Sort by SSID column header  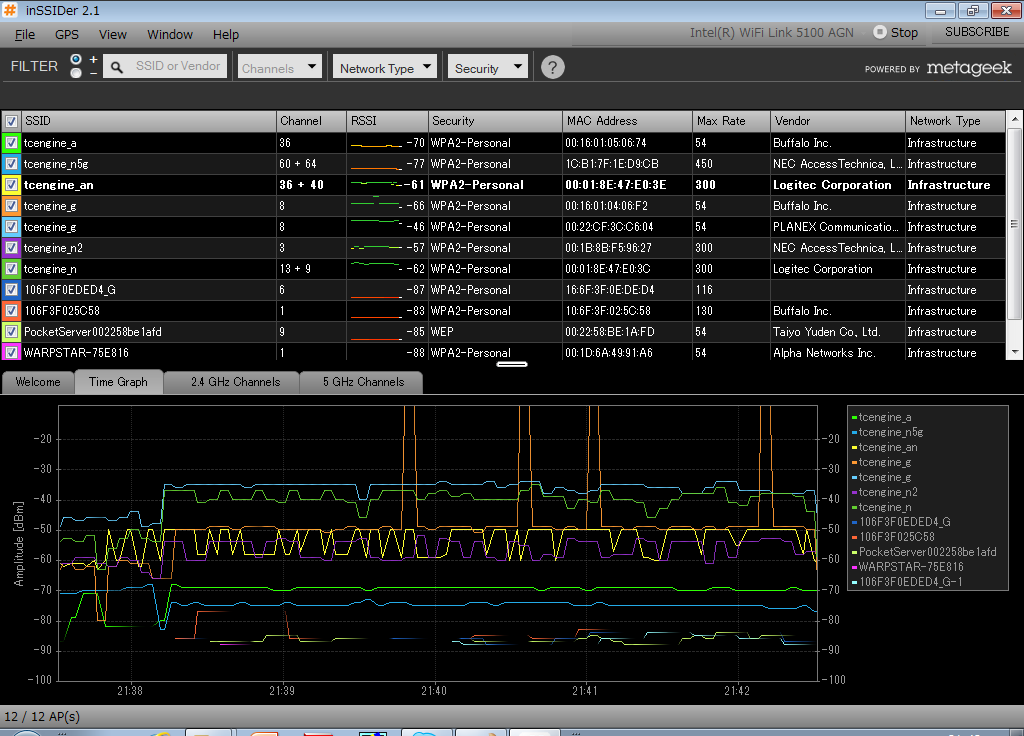pyautogui.click(x=149, y=121)
